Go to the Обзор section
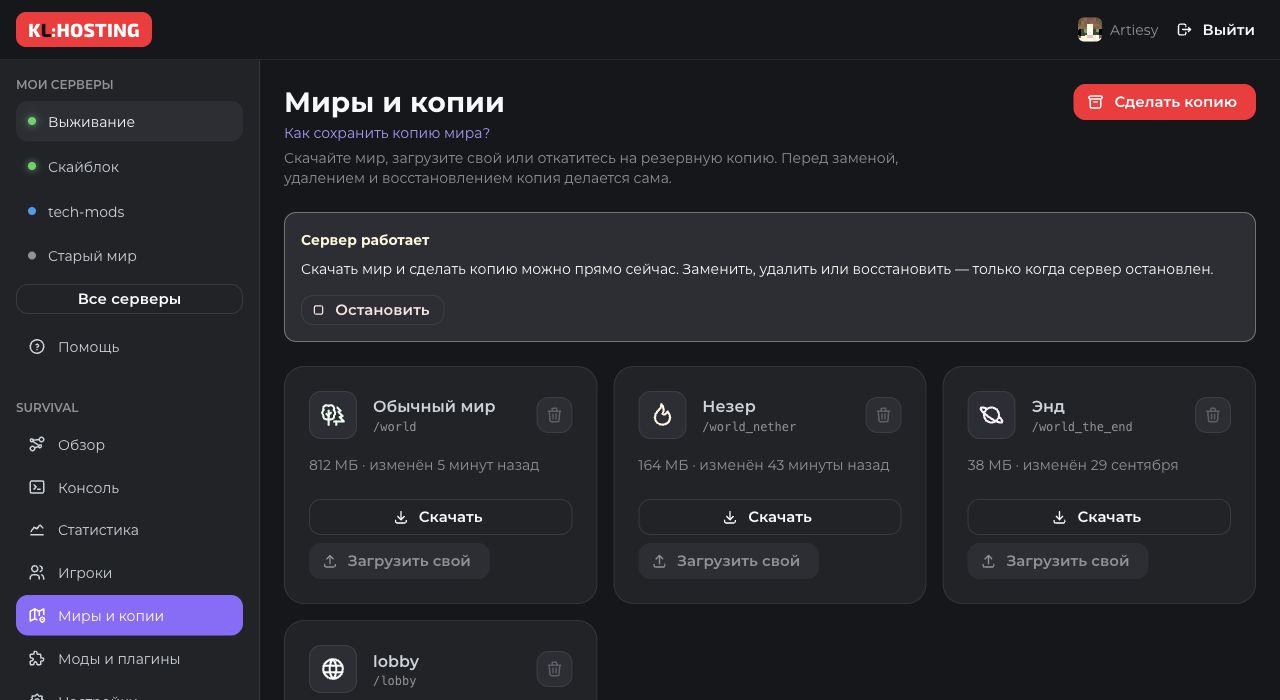 (x=129, y=445)
